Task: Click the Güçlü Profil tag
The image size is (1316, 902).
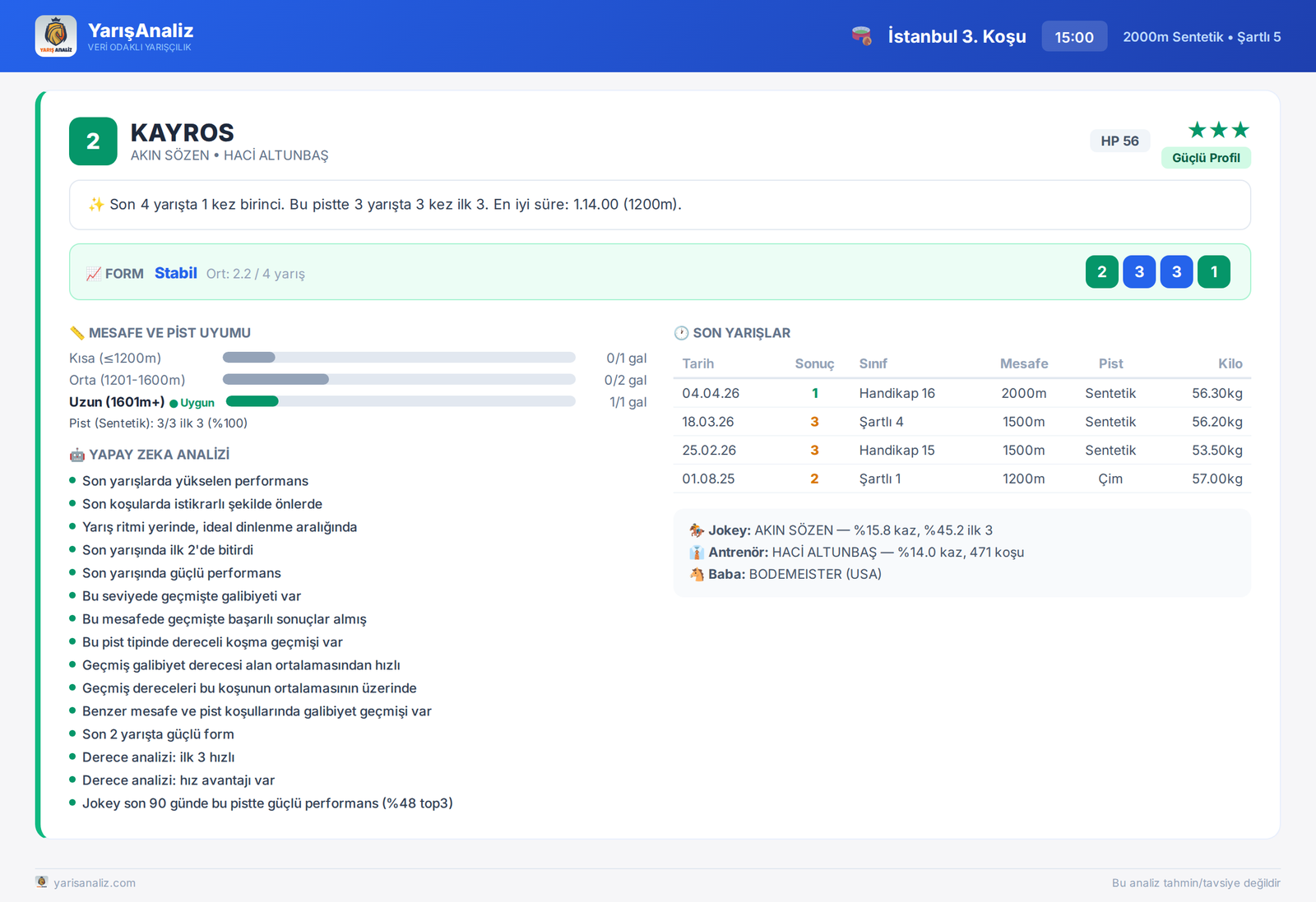Action: (x=1206, y=158)
